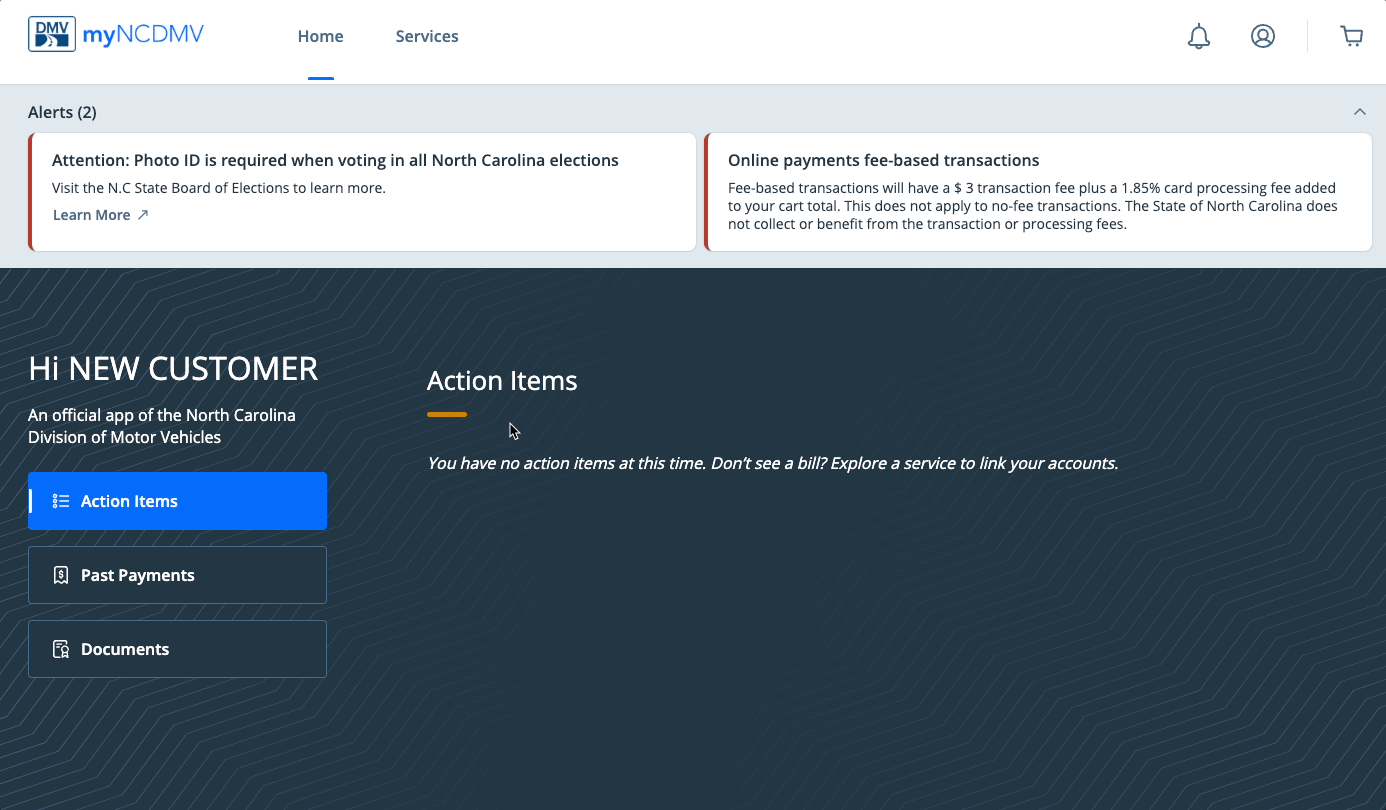Open the Services tab
This screenshot has width=1386, height=810.
coord(427,37)
